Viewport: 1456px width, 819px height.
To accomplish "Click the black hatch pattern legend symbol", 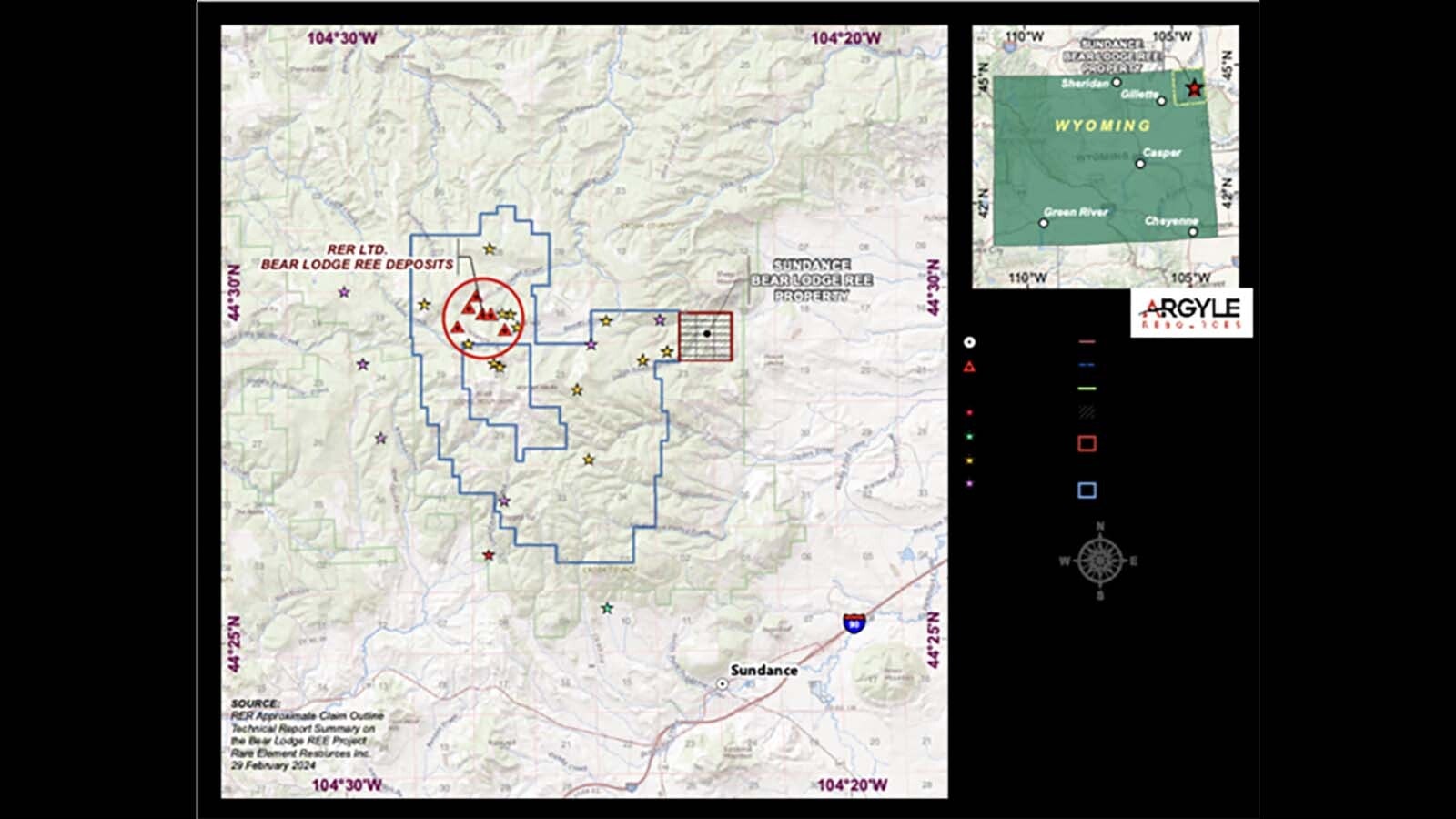I will click(1087, 412).
